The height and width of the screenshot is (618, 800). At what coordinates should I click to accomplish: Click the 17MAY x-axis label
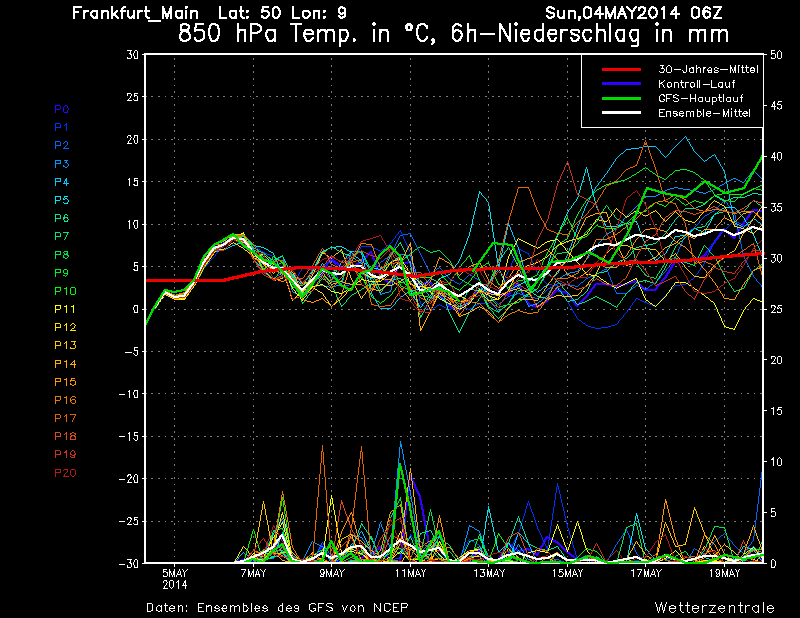(x=646, y=573)
